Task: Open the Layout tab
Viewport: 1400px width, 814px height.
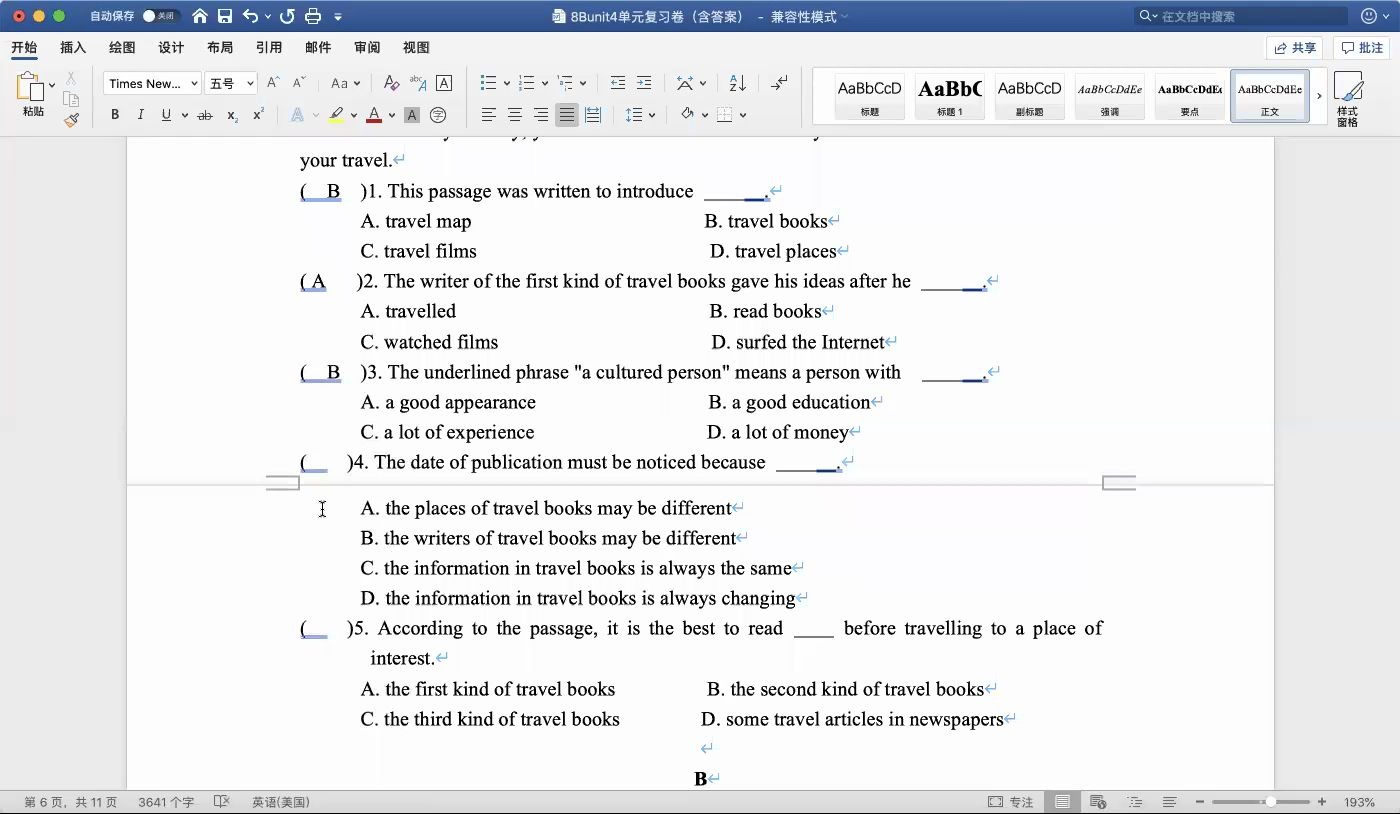Action: coord(220,47)
